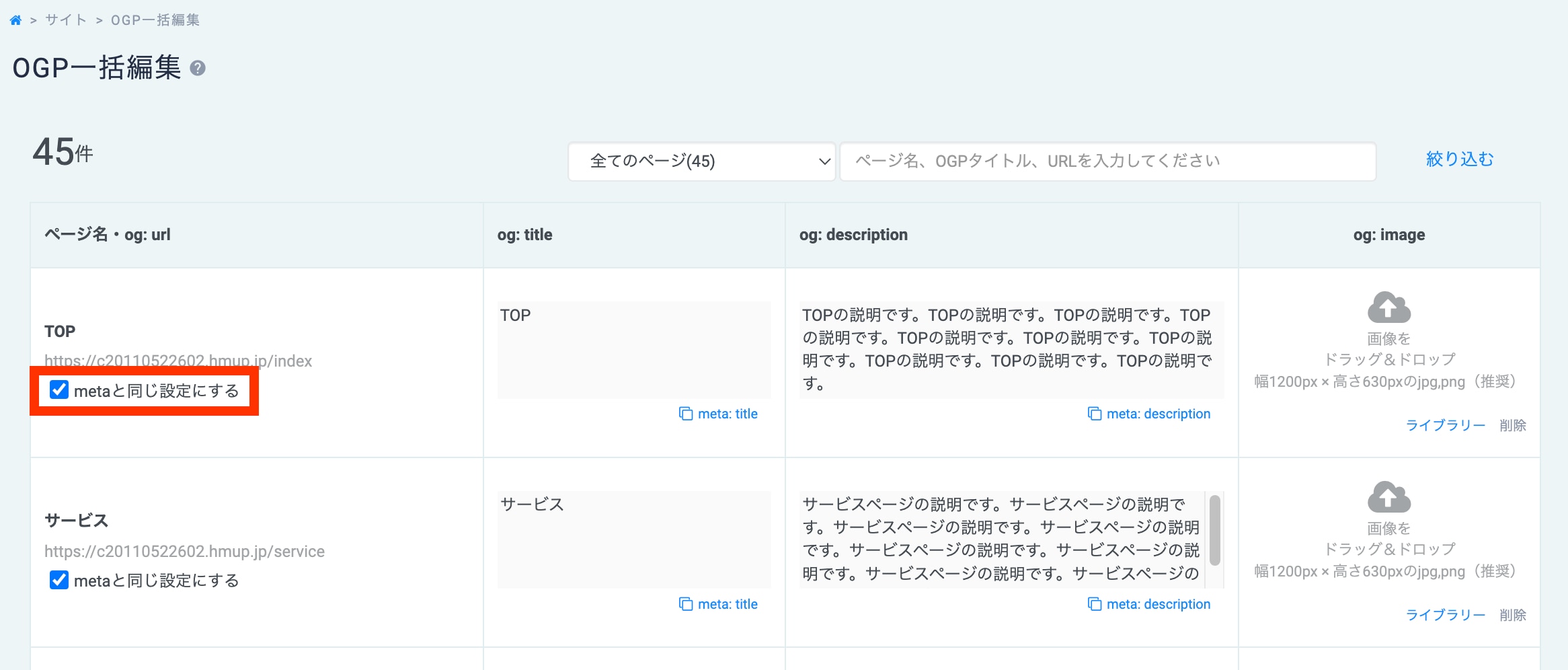This screenshot has height=670, width=1568.
Task: Click the TOP page name label
Action: pyautogui.click(x=60, y=331)
